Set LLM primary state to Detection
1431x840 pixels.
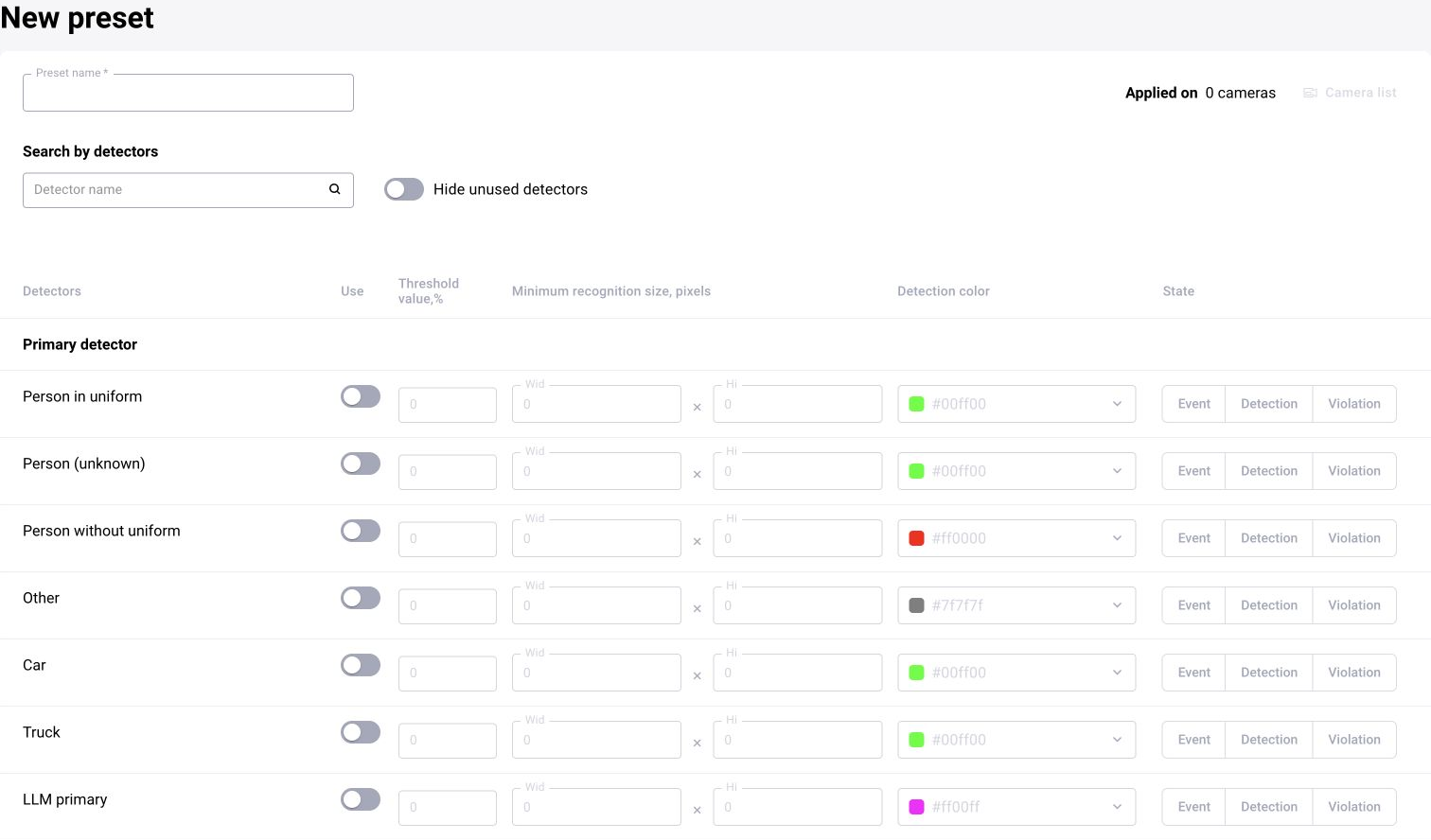point(1269,807)
